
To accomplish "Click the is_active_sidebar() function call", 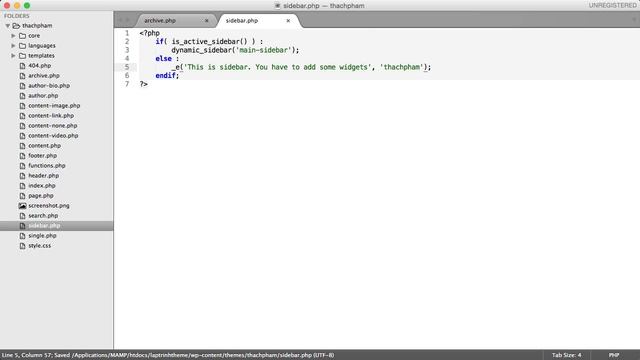I will pos(209,42).
